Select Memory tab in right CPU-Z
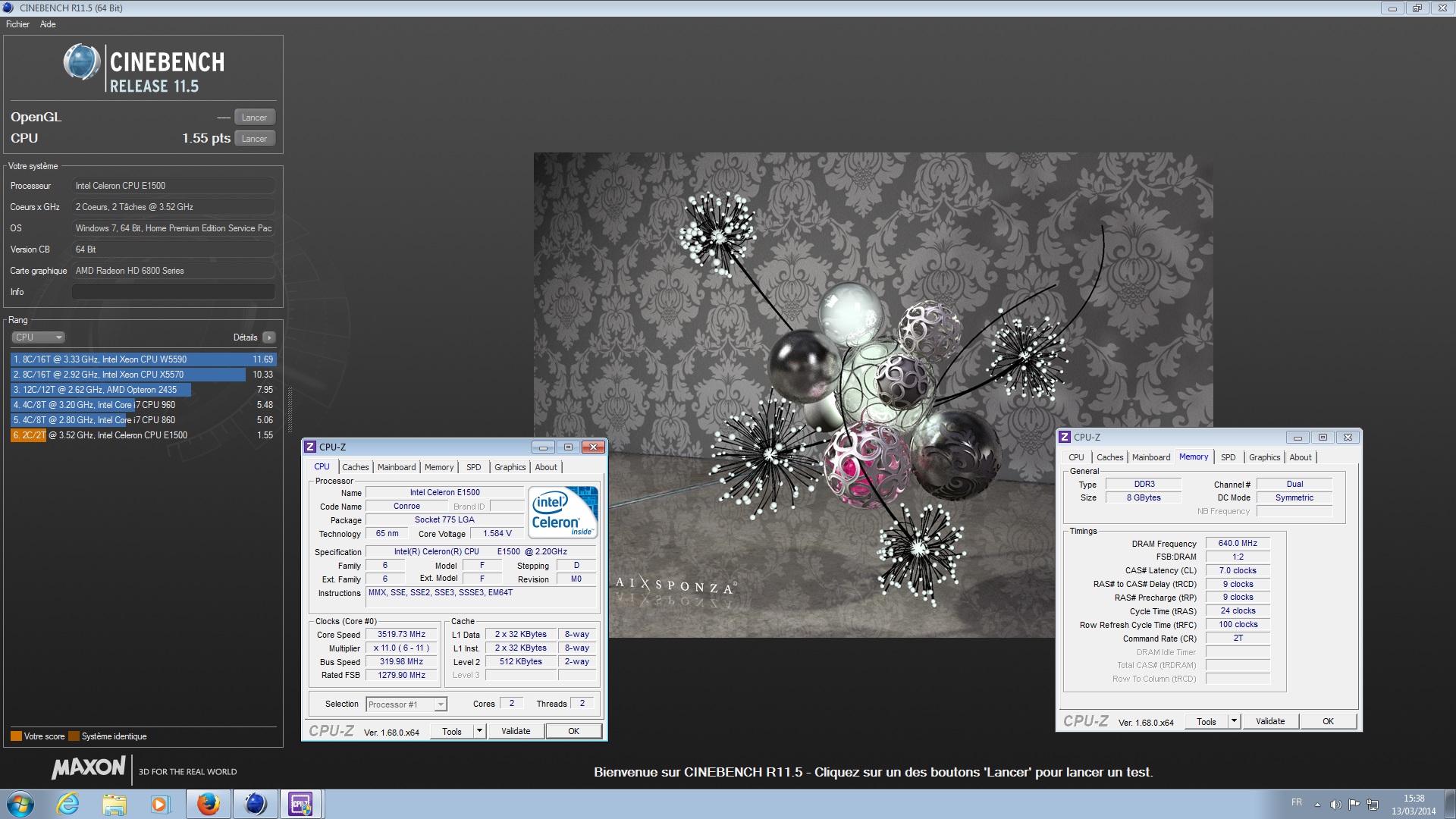Image resolution: width=1456 pixels, height=819 pixels. point(1194,457)
